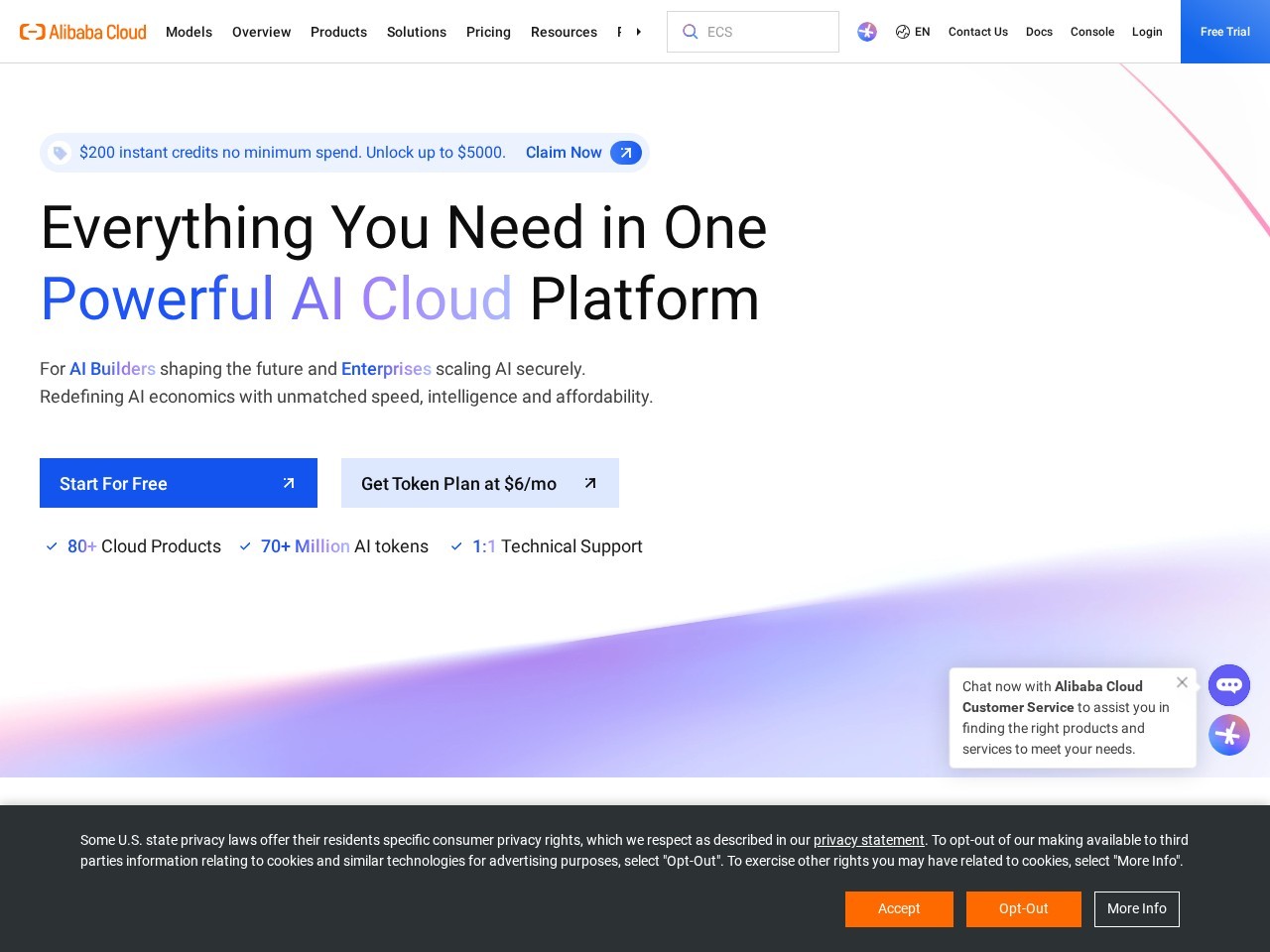Click the search magnifier icon
Image resolution: width=1270 pixels, height=952 pixels.
[x=690, y=32]
